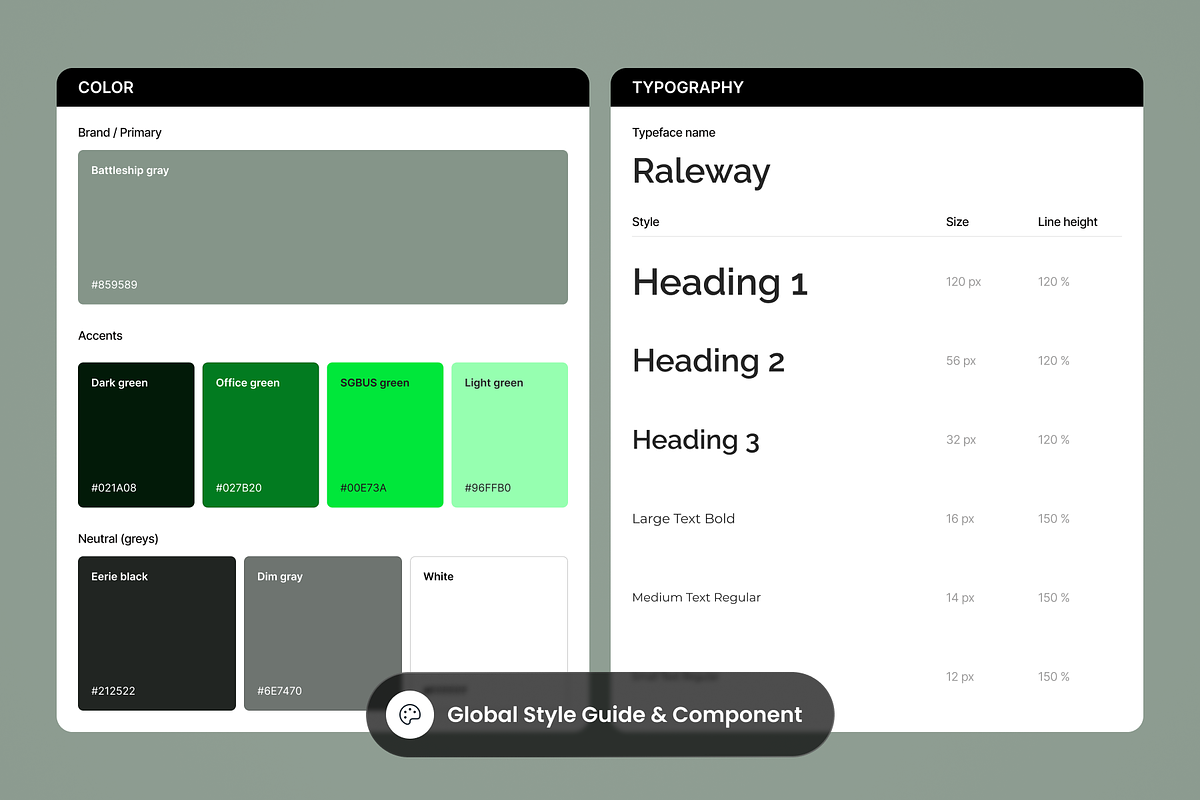Click the palette icon in the bottom banner
The image size is (1200, 800).
point(410,714)
